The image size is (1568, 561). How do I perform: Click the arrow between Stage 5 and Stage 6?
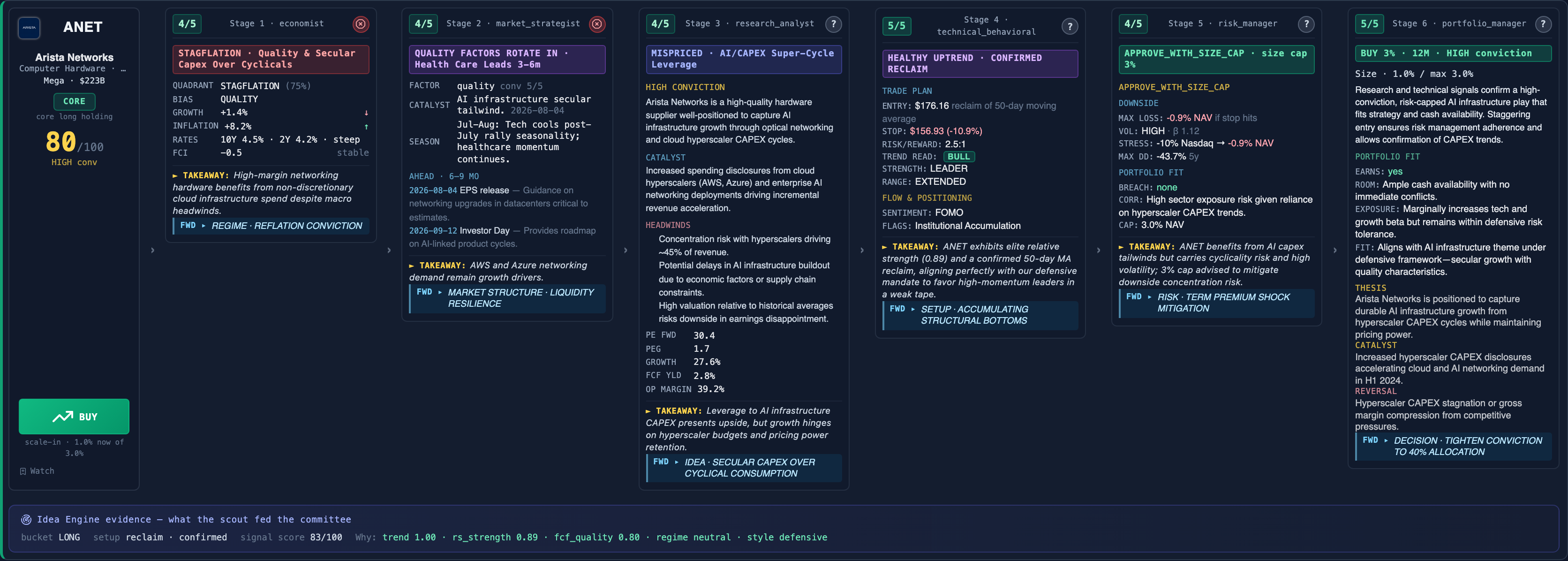coord(1335,250)
